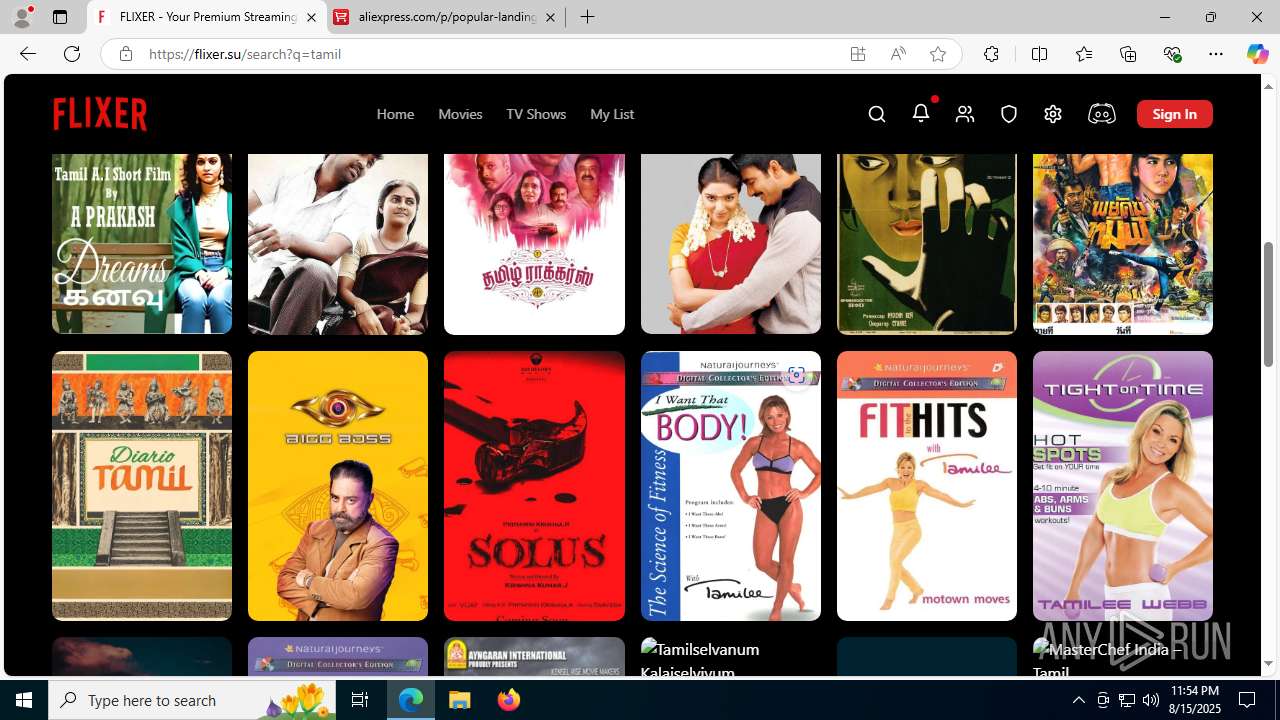The height and width of the screenshot is (720, 1280).
Task: Select the FLIXER browser tab
Action: [x=207, y=17]
